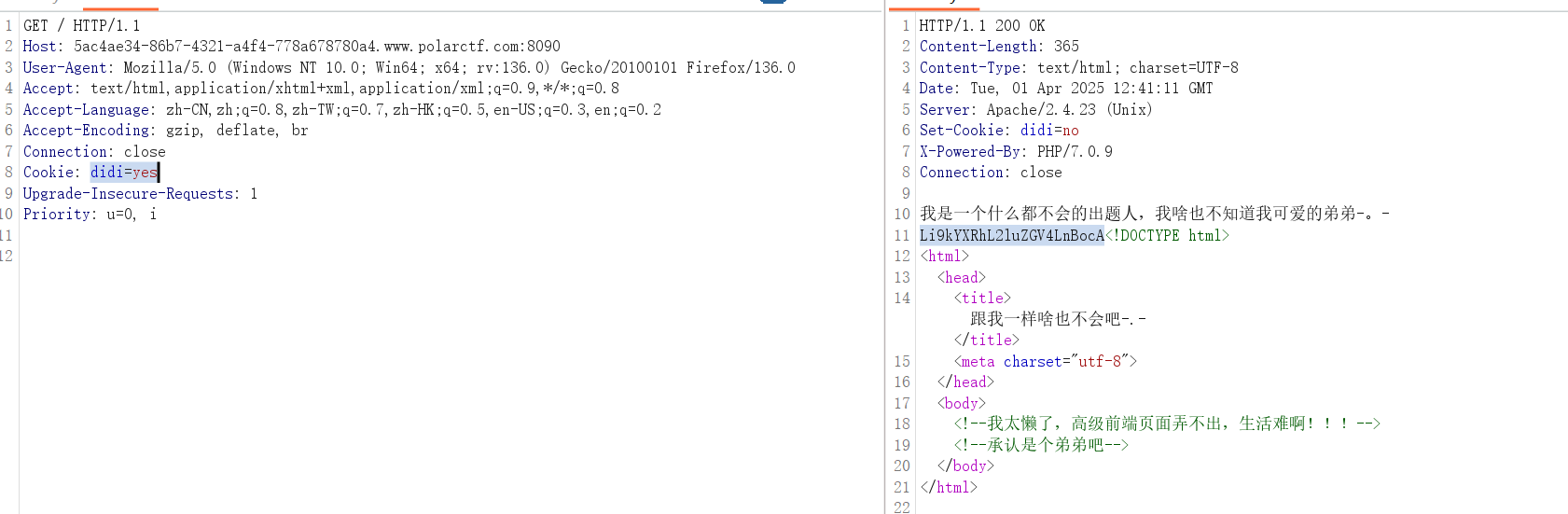Click 'Connection: close' in the response pane
This screenshot has height=514, width=1568.
[991, 172]
